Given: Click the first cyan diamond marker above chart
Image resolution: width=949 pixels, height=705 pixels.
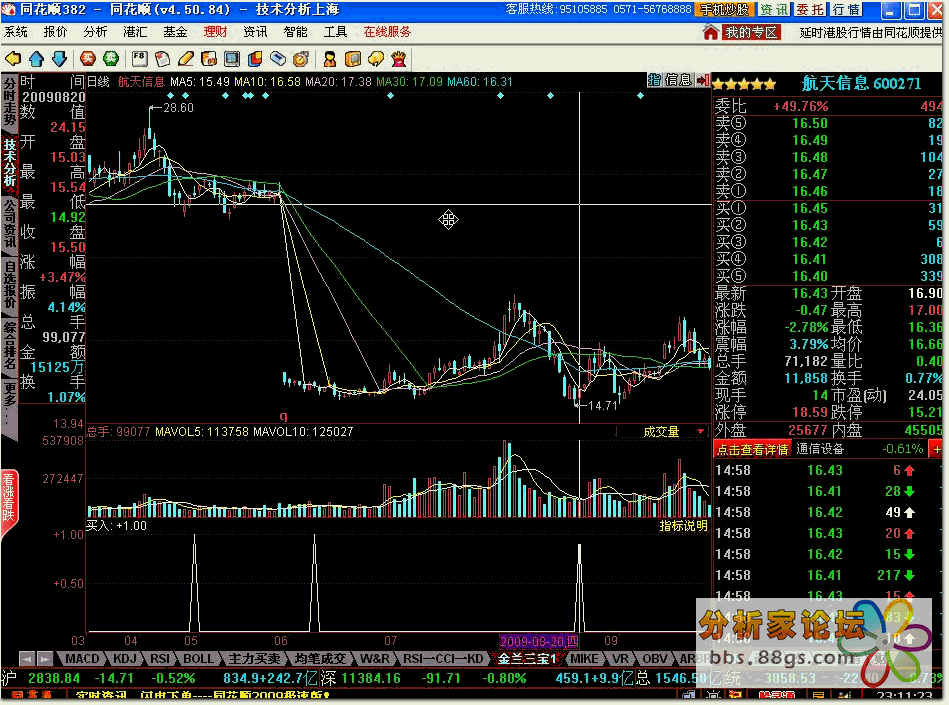Looking at the screenshot, I should pyautogui.click(x=171, y=96).
